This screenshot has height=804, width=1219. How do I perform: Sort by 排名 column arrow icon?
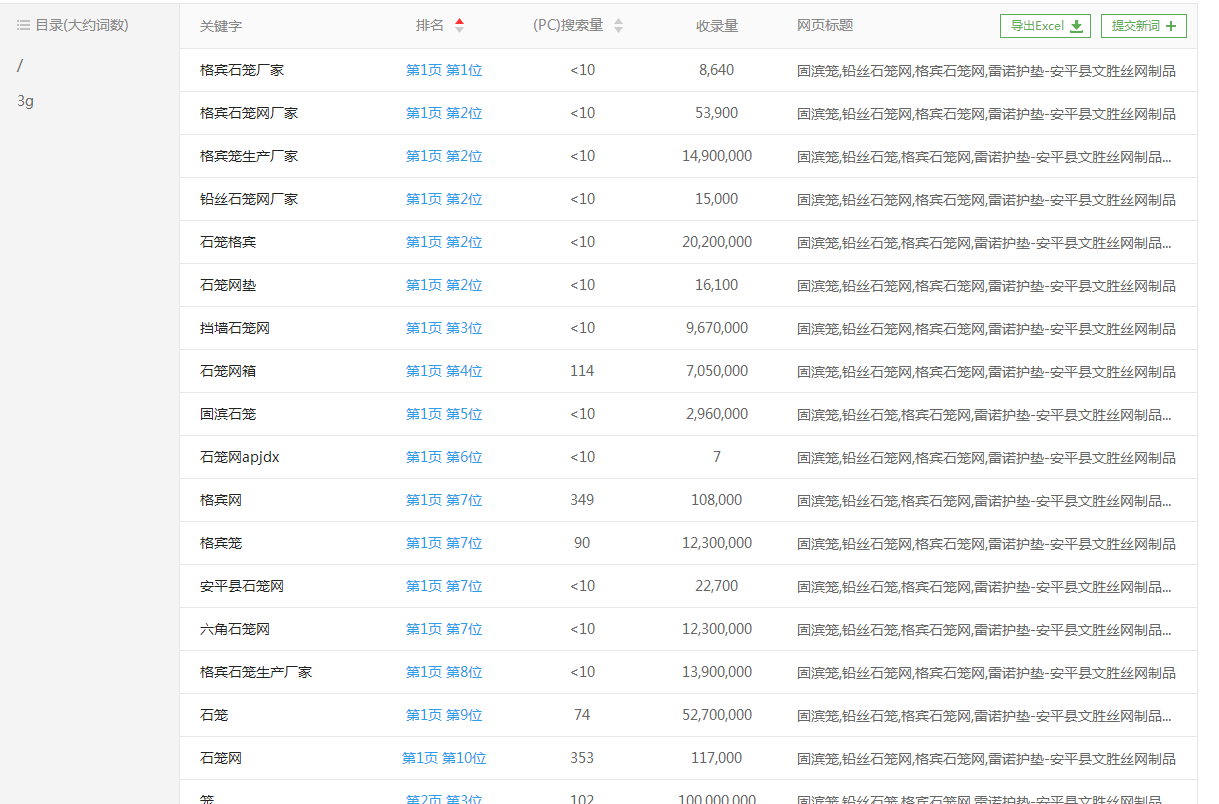(x=459, y=26)
